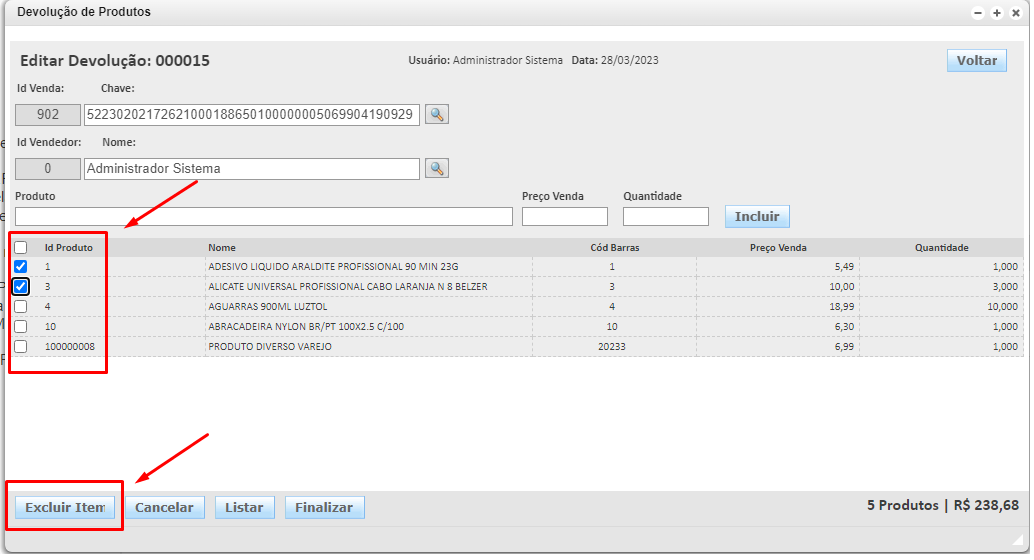This screenshot has width=1034, height=560.
Task: Maximize the window with plus icon
Action: tap(997, 13)
